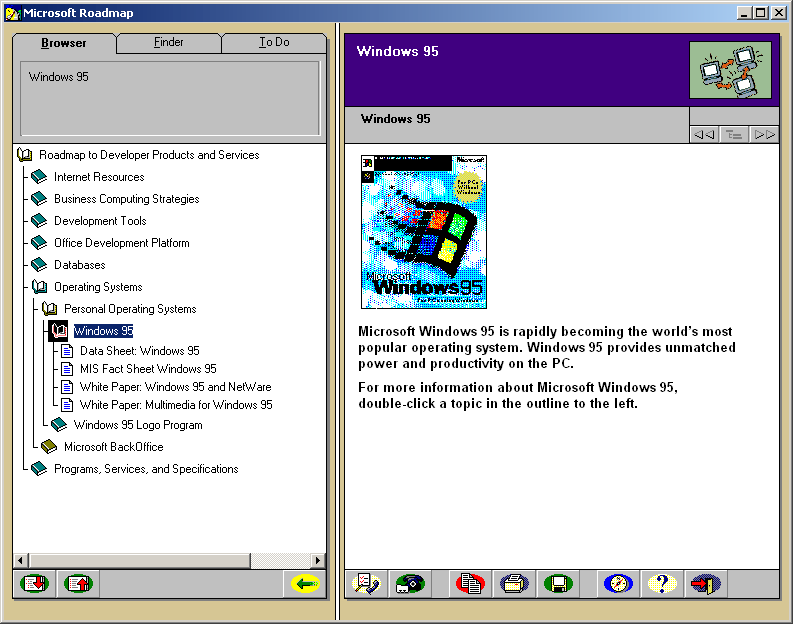Click the checklist with phone handset icon

[366, 584]
